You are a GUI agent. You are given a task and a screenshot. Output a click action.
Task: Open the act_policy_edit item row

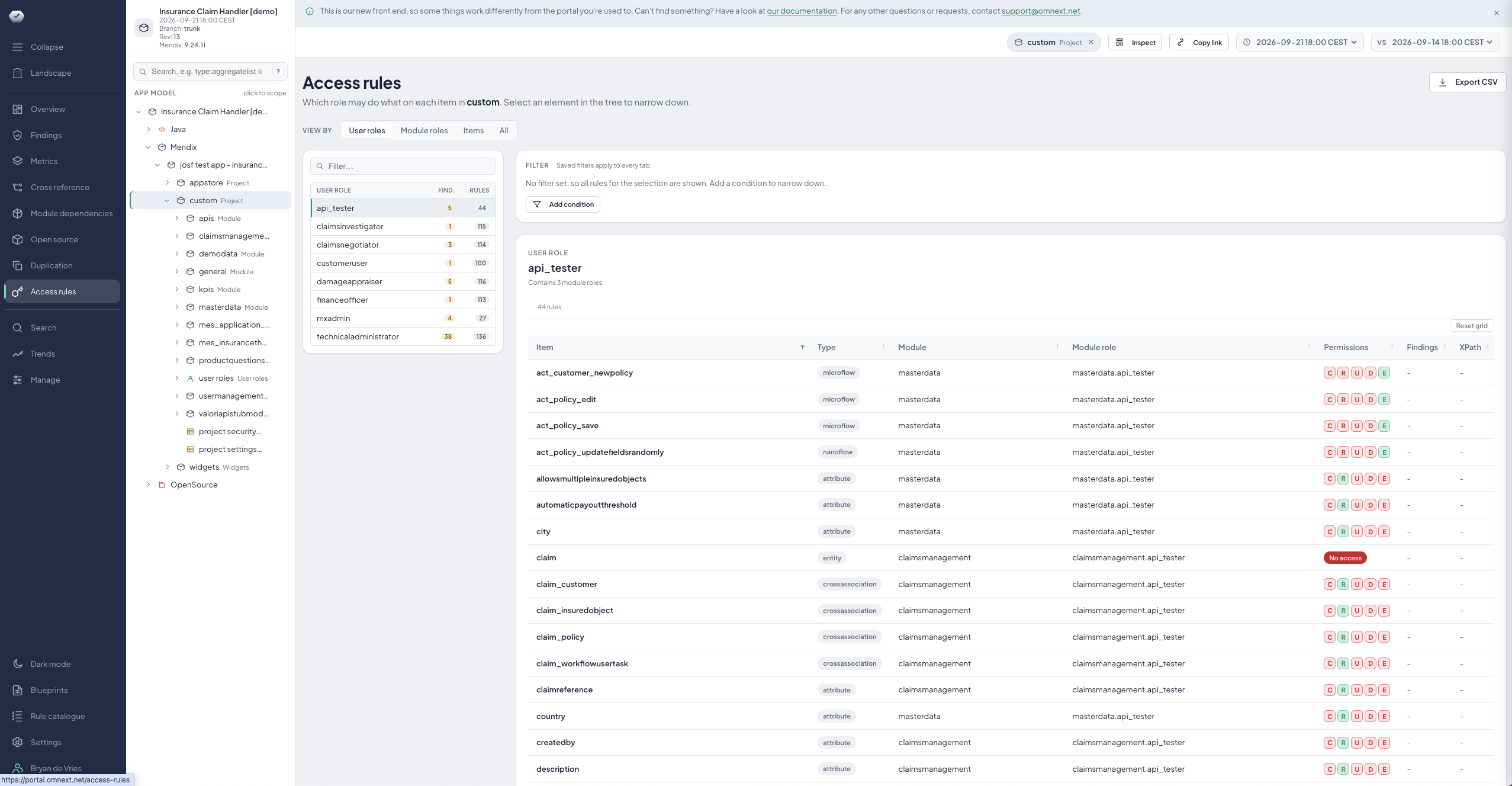click(1011, 399)
